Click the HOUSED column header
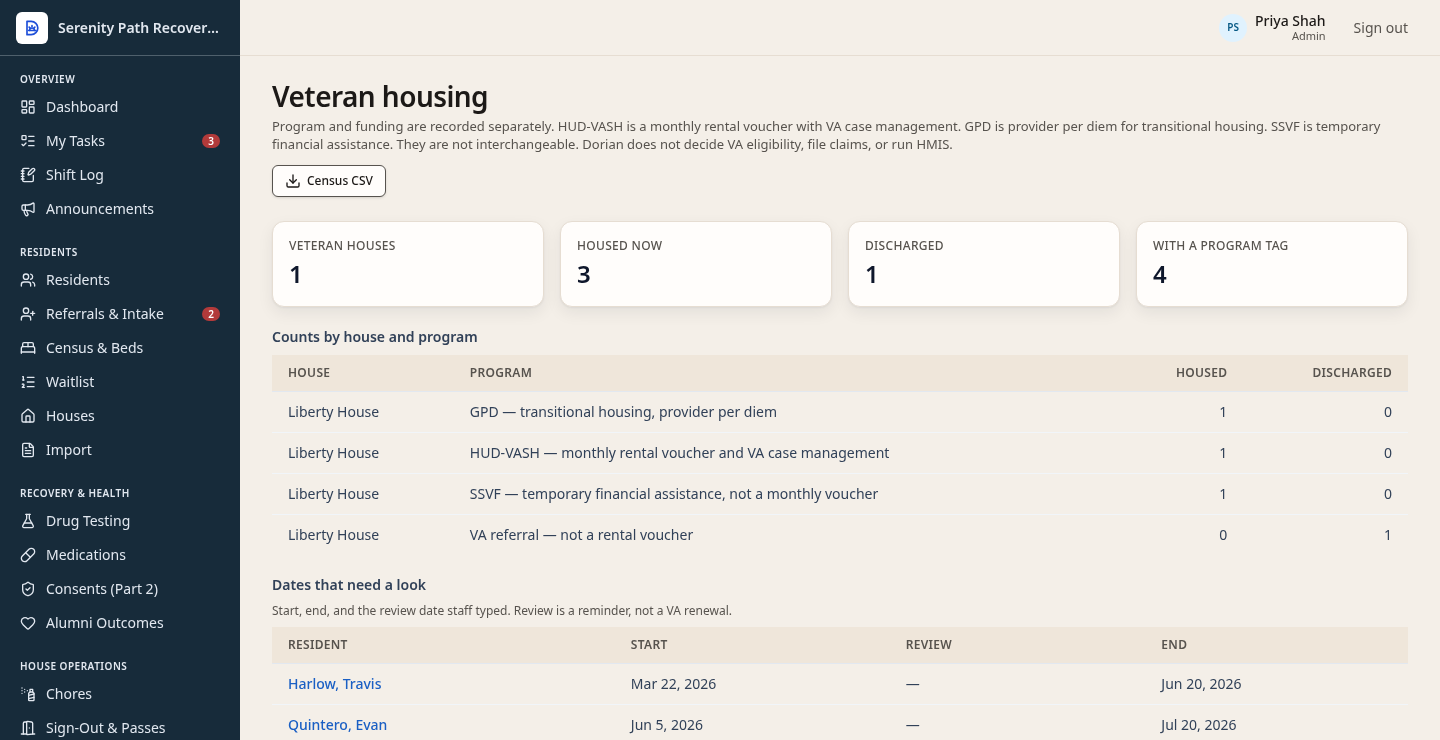Screen dimensions: 1440x740 click(1201, 373)
